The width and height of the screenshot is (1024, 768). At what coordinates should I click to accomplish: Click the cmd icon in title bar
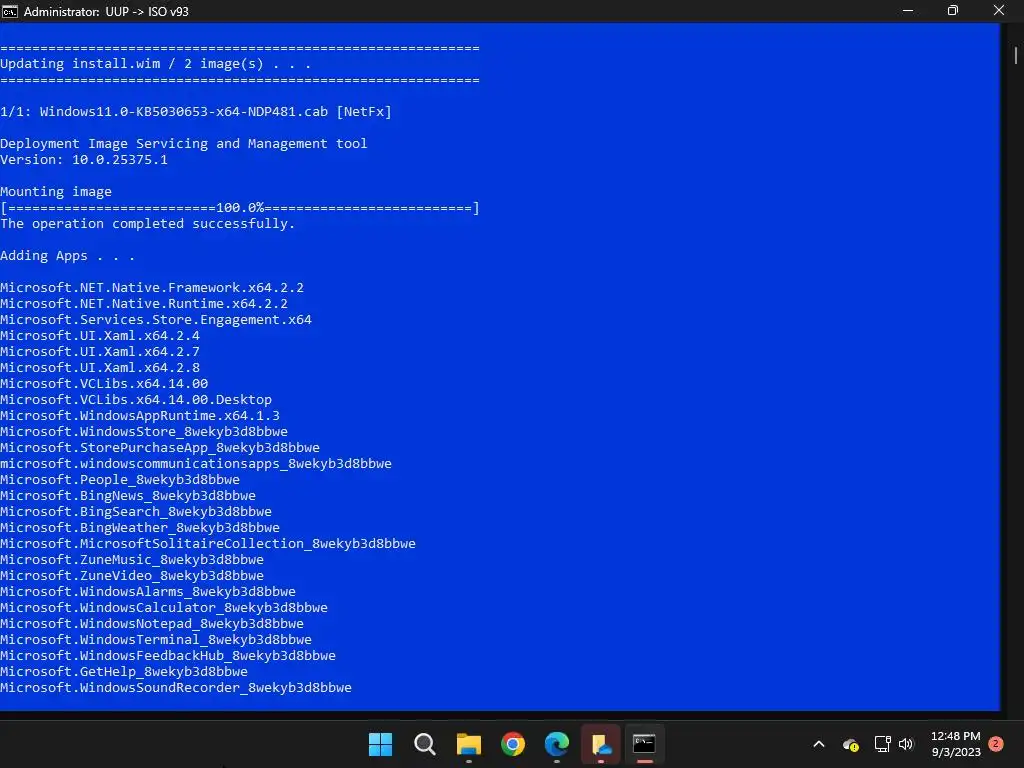pos(10,11)
